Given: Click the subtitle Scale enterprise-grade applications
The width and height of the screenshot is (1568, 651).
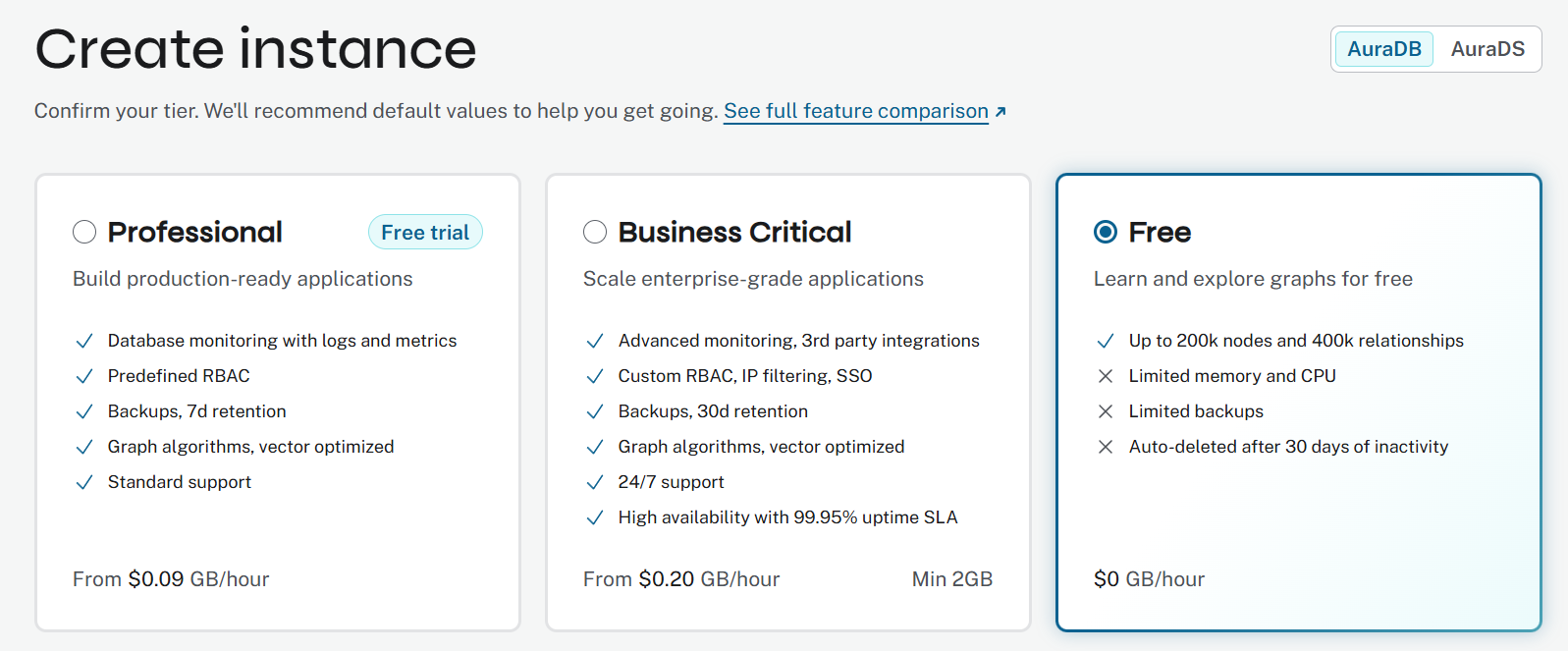Looking at the screenshot, I should (x=753, y=279).
